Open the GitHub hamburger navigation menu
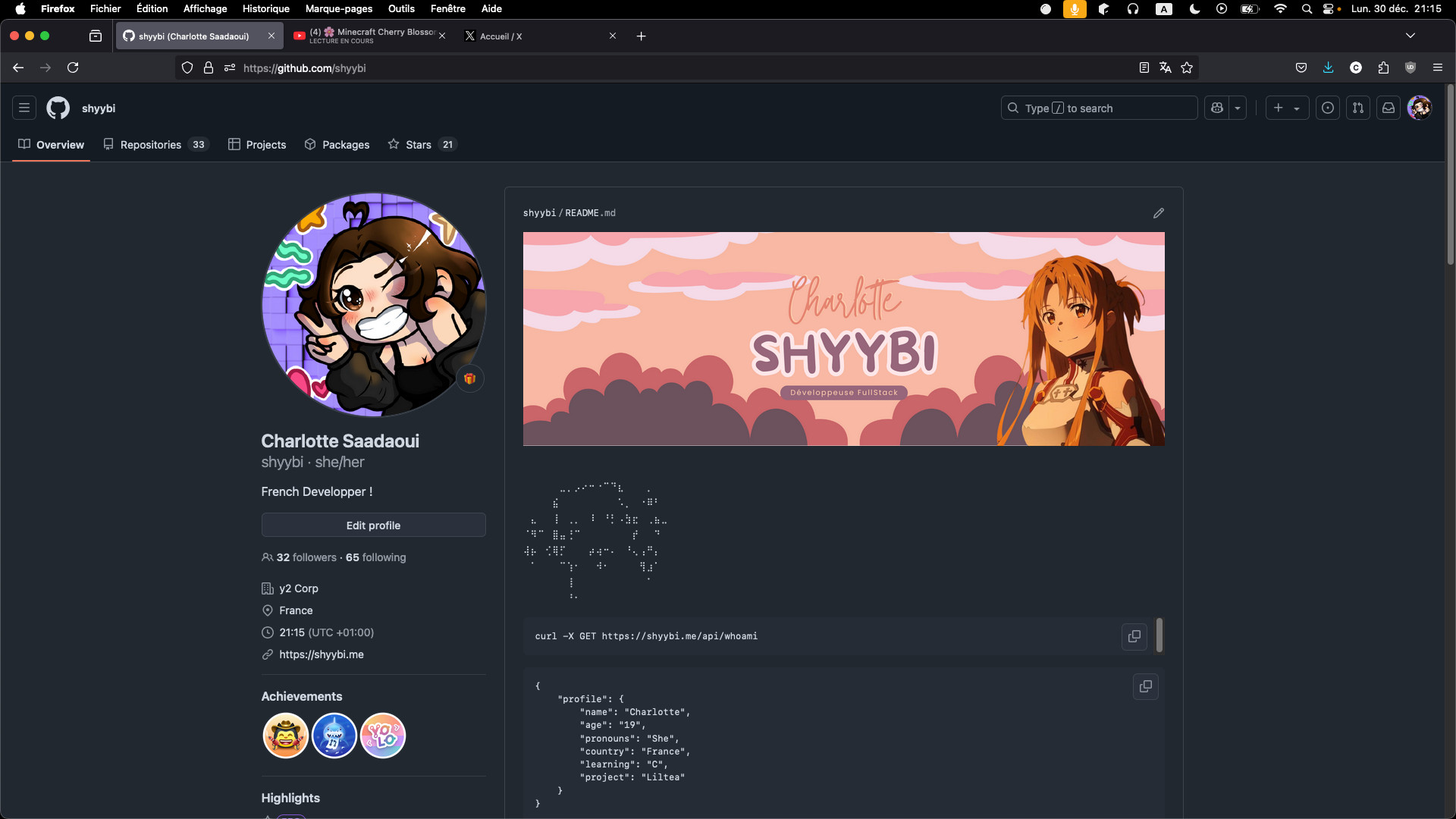 (x=24, y=108)
